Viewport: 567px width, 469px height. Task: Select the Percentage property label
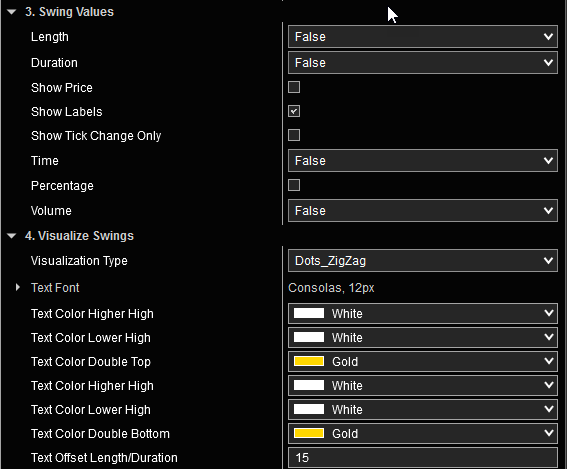(62, 186)
